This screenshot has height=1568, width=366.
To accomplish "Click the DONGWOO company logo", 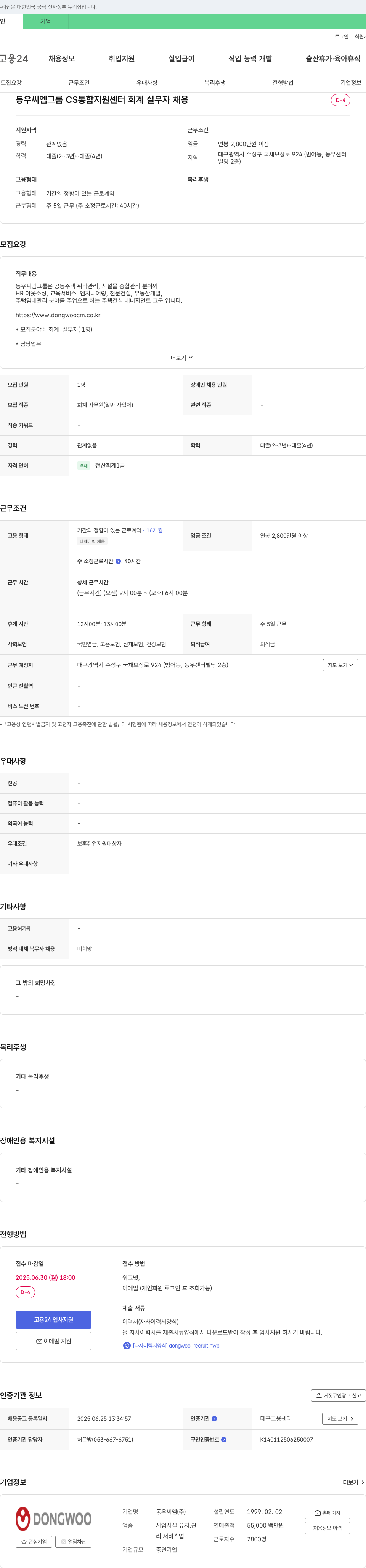I will point(54,1519).
